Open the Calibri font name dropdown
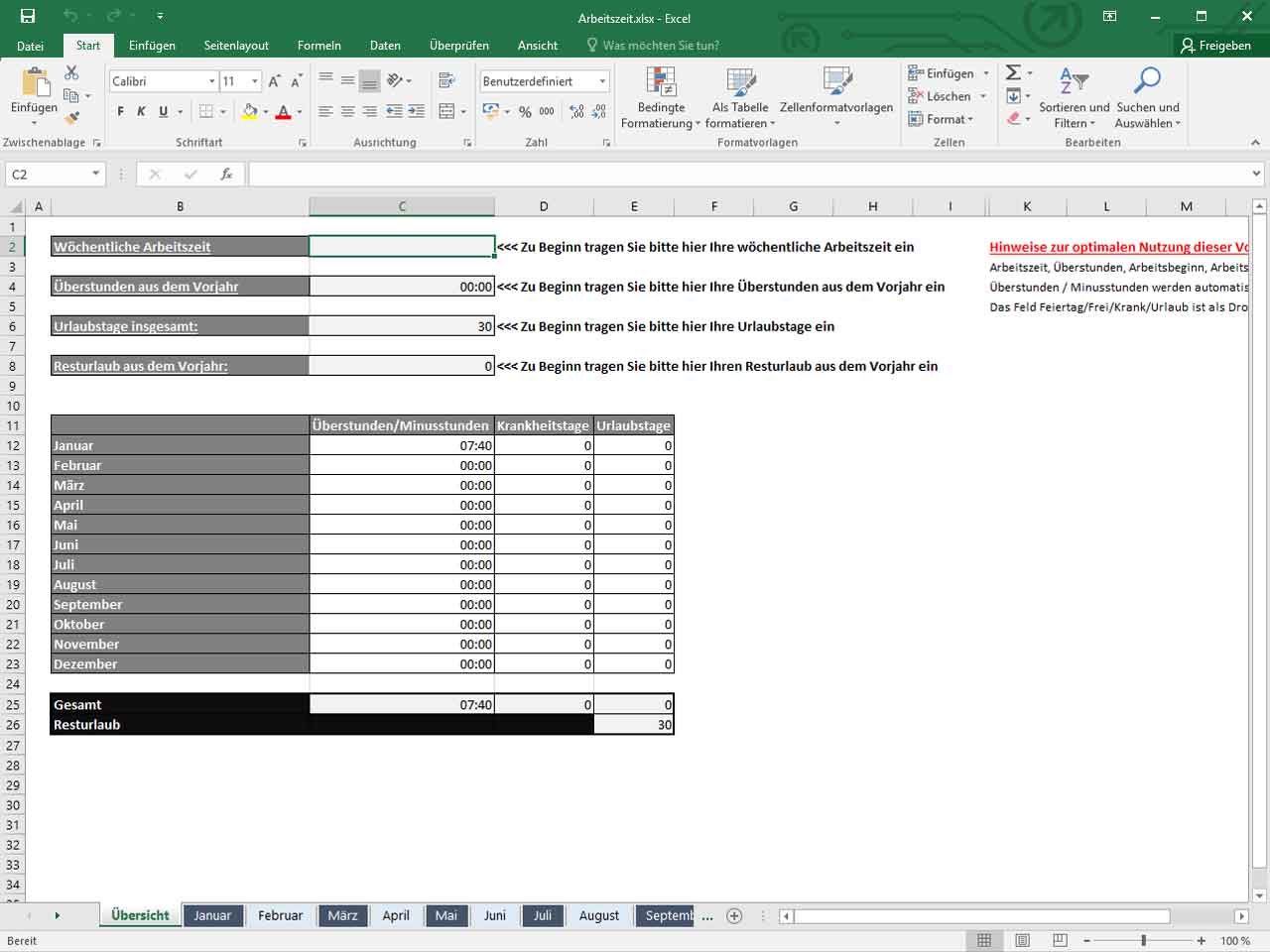This screenshot has width=1270, height=952. [x=211, y=81]
